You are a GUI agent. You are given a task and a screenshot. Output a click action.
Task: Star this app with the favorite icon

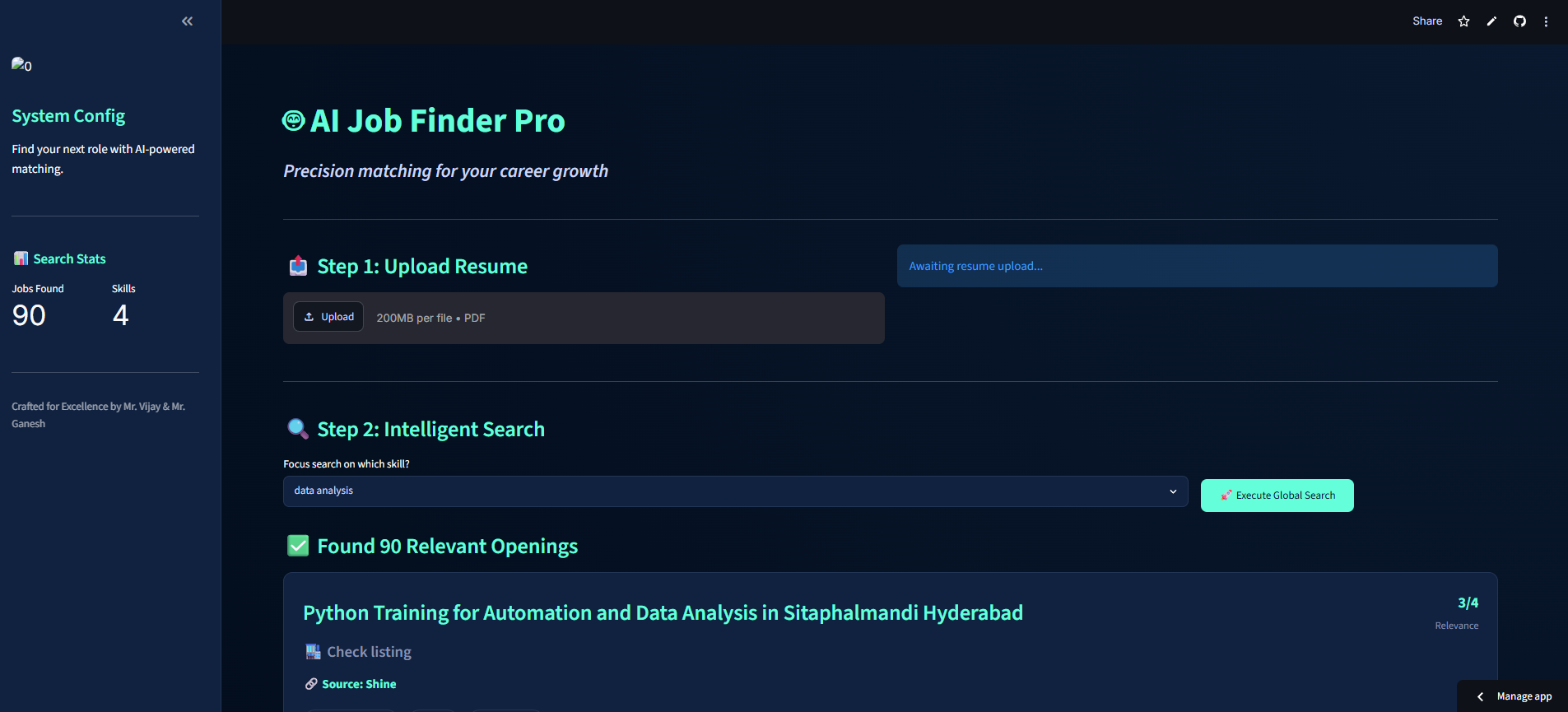coord(1463,21)
